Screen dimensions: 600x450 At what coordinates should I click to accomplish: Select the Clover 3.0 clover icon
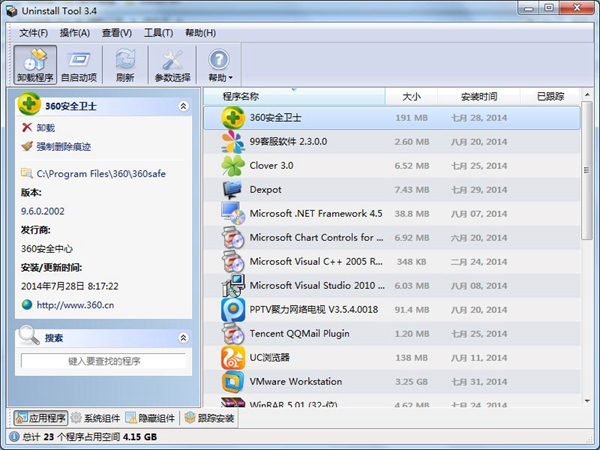point(233,166)
